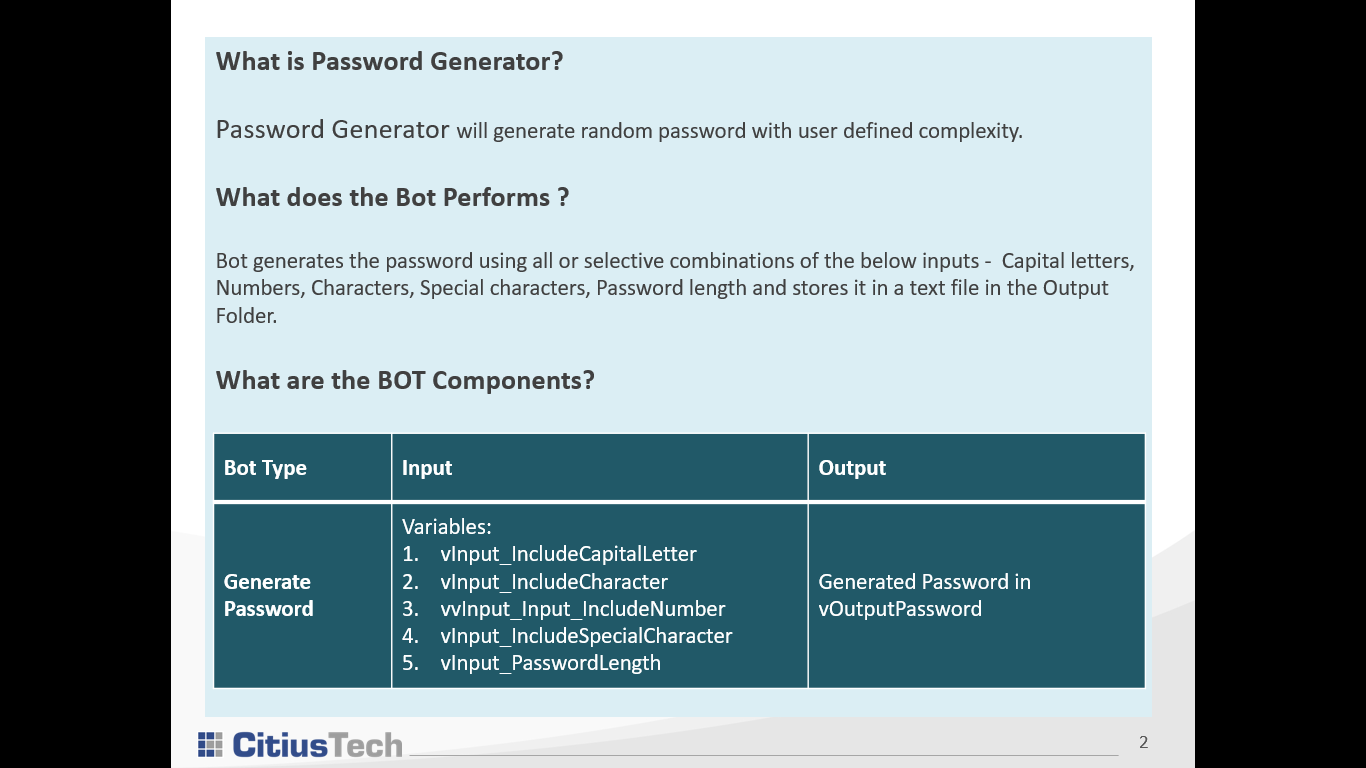This screenshot has height=768, width=1366.
Task: Click the CitiusTech logo icon
Action: point(210,745)
